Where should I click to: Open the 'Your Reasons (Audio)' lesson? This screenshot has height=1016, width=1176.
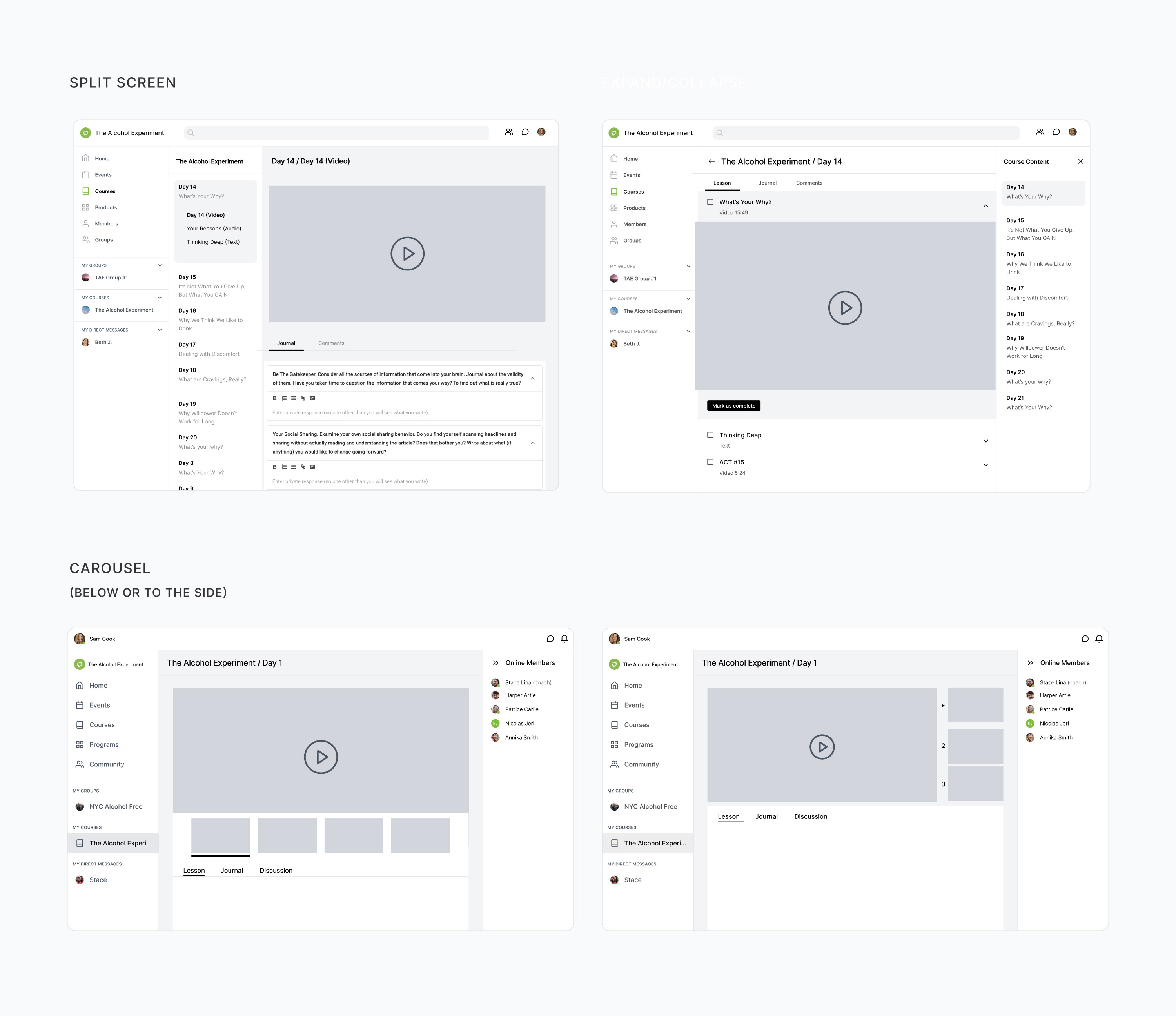coord(213,229)
